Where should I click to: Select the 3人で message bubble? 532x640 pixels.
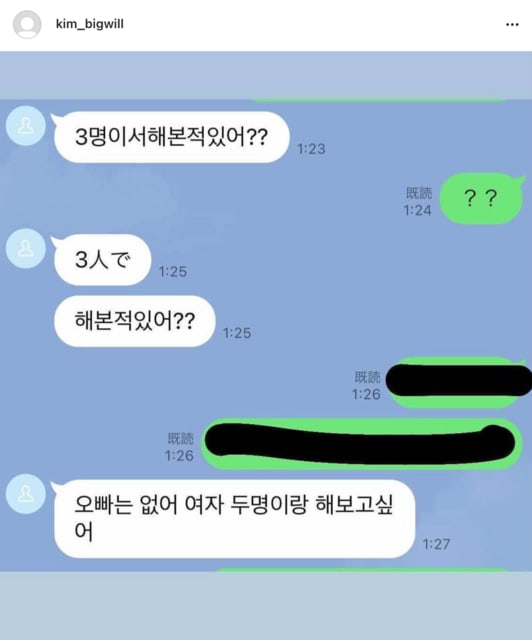tap(101, 260)
